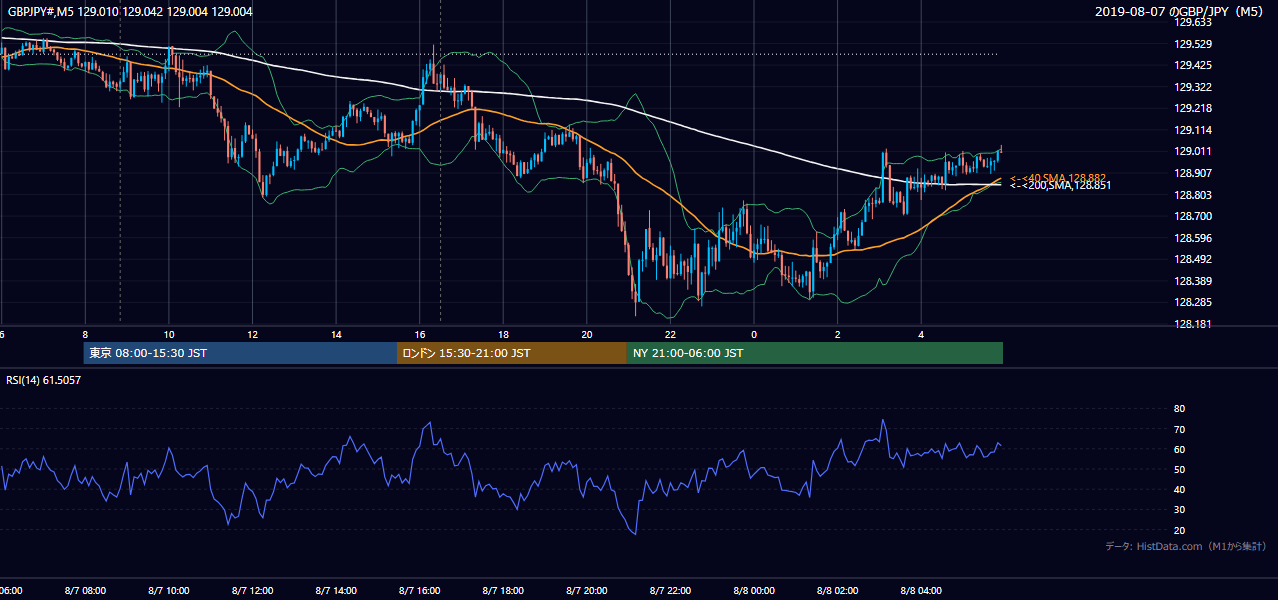This screenshot has height=600, width=1278.
Task: Click price axis label 129.529
Action: point(1193,44)
